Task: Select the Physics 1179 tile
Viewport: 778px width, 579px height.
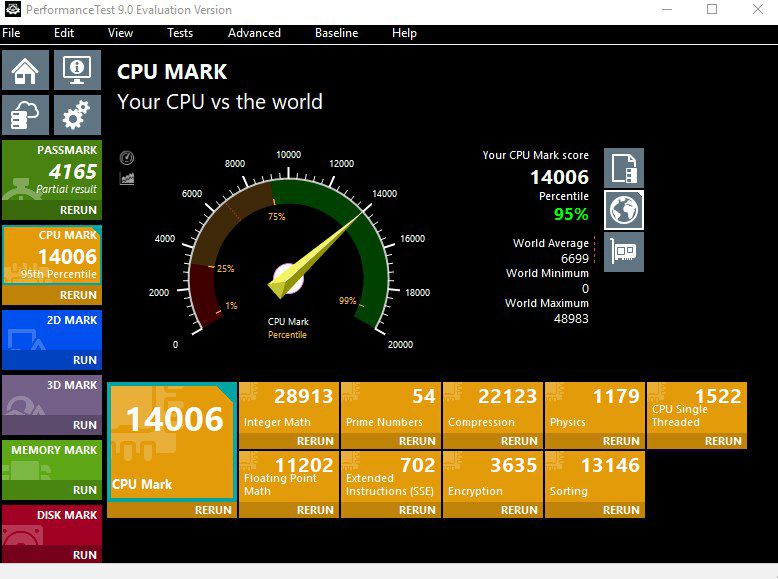Action: pos(595,408)
